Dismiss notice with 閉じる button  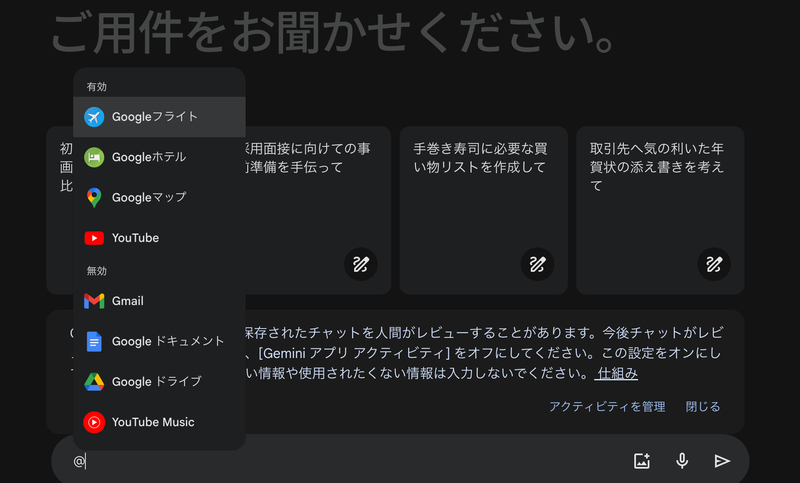[x=703, y=406]
